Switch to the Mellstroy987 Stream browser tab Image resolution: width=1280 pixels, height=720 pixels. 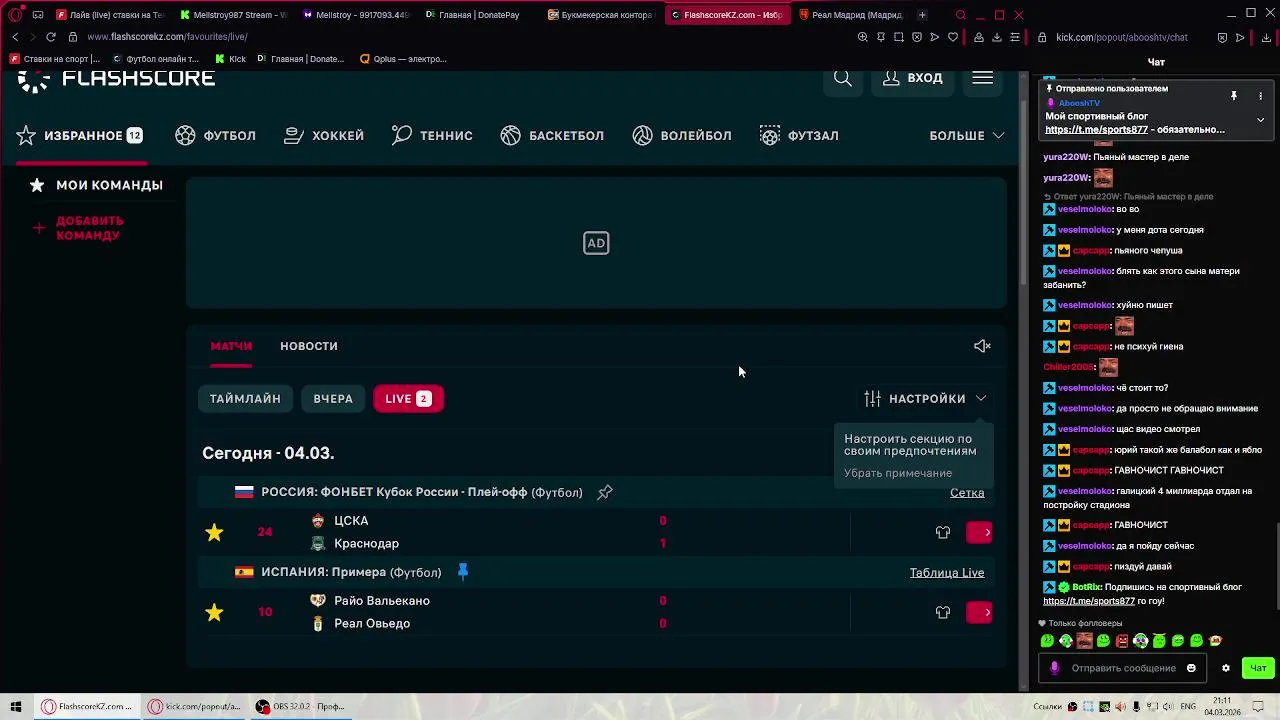[234, 15]
